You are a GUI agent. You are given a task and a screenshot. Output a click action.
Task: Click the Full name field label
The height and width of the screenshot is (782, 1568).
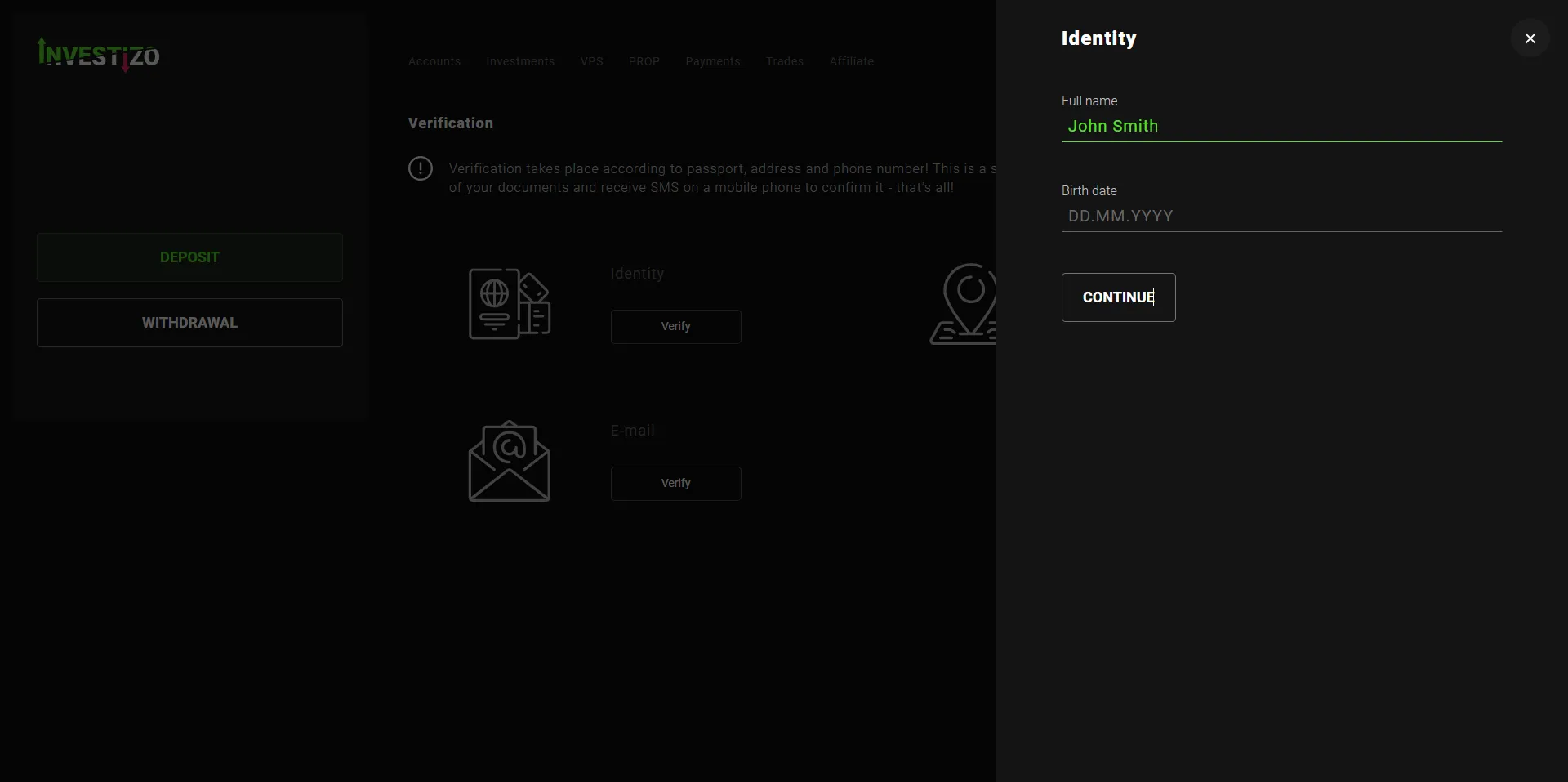1089,101
